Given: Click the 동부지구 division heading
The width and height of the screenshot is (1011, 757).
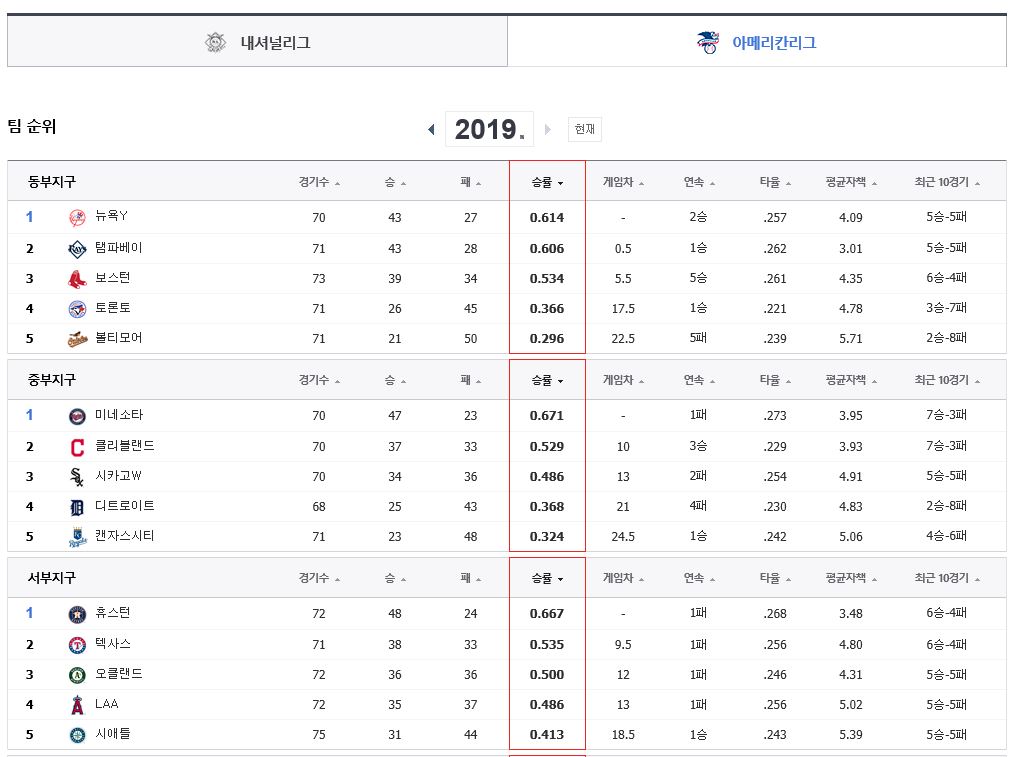Looking at the screenshot, I should coord(52,181).
